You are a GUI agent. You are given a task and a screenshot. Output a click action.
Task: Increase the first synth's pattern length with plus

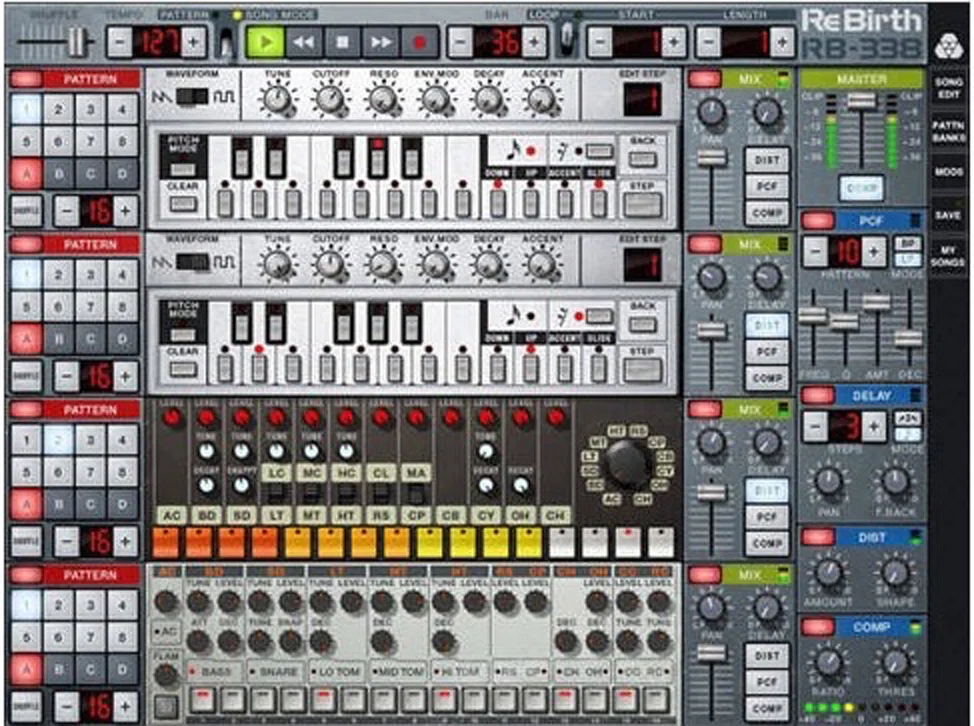[x=125, y=211]
